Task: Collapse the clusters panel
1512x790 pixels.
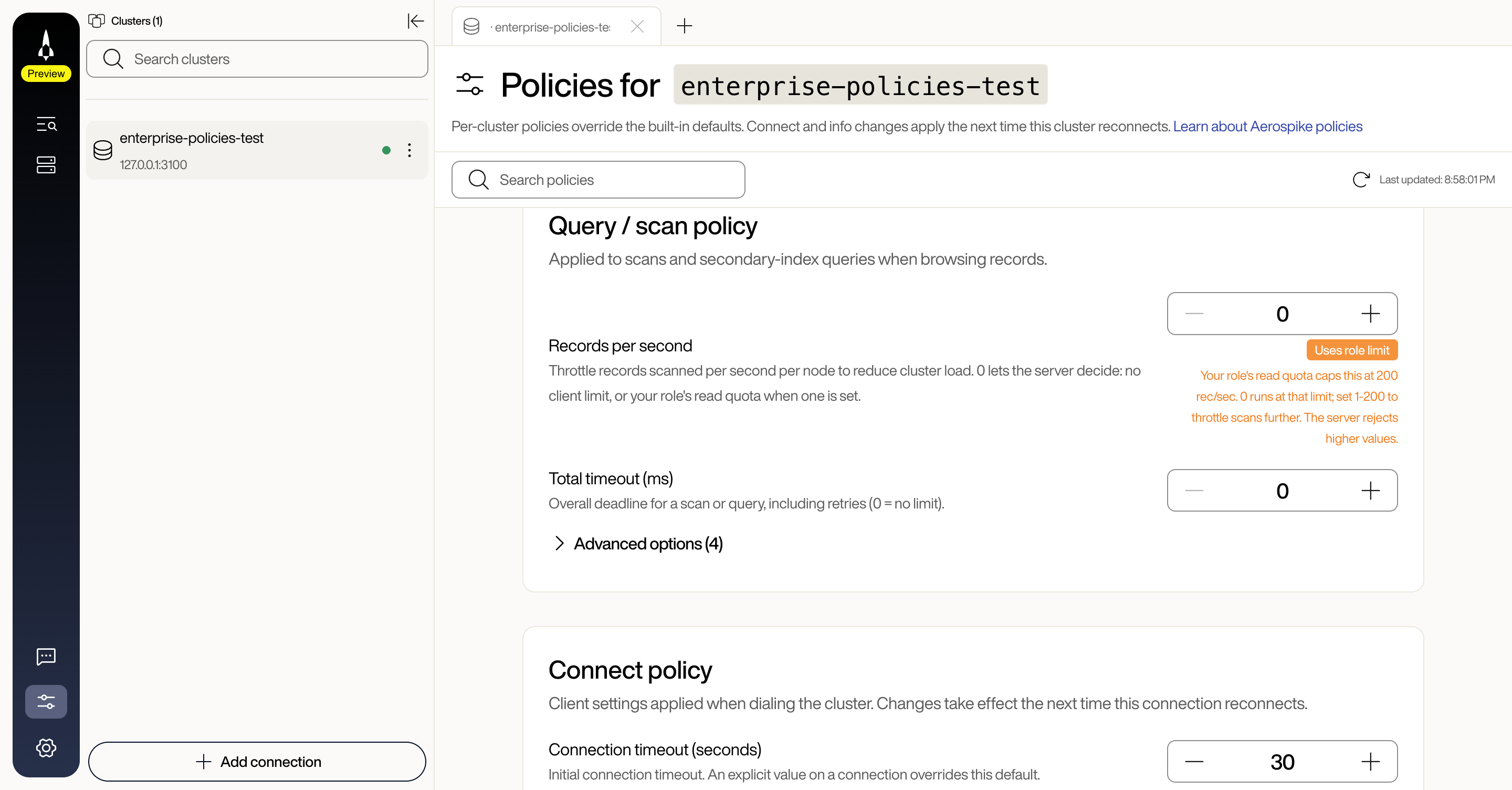Action: [416, 21]
